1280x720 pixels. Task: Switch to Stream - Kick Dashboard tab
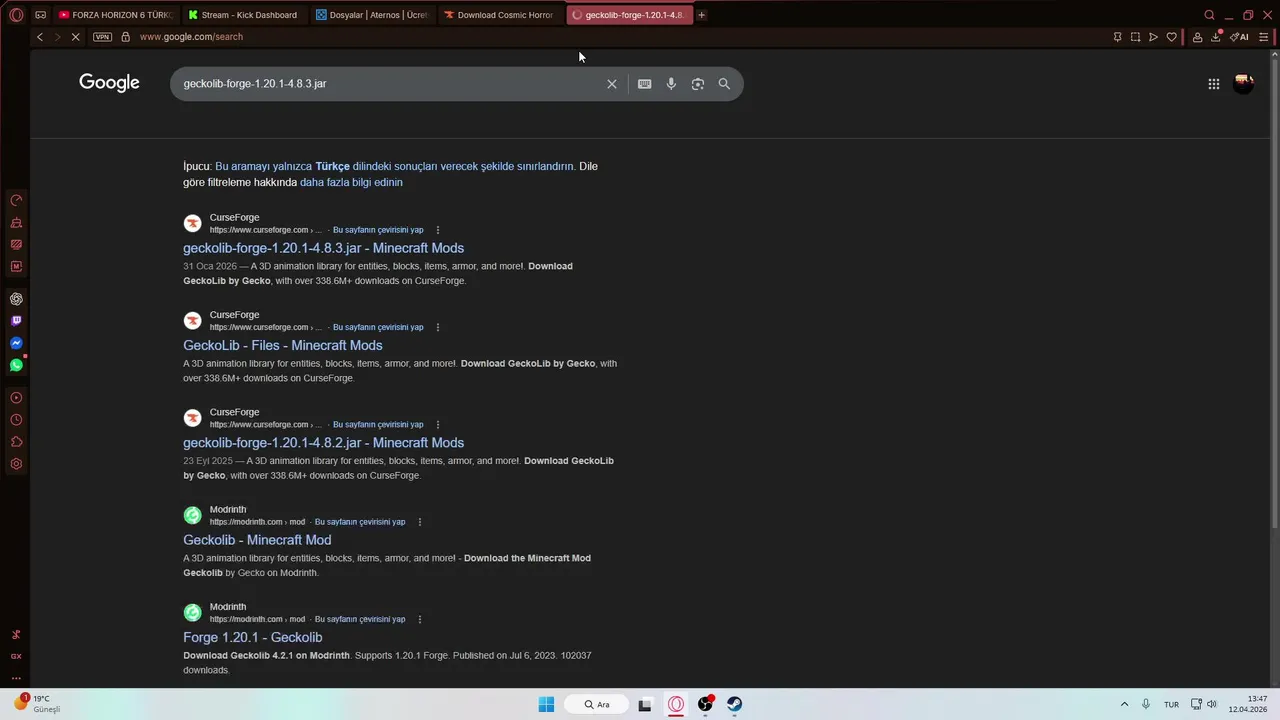coord(243,15)
